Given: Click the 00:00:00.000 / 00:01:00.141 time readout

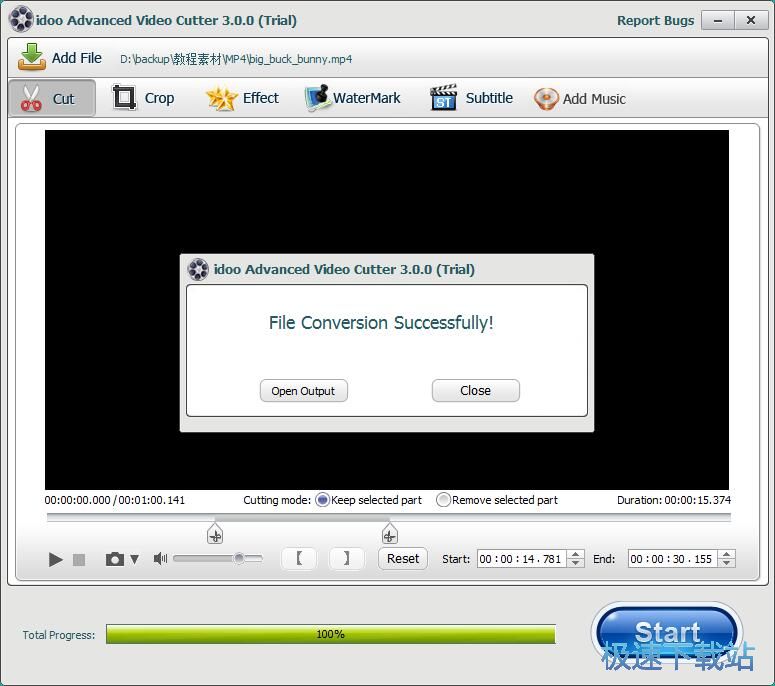Looking at the screenshot, I should [x=115, y=500].
